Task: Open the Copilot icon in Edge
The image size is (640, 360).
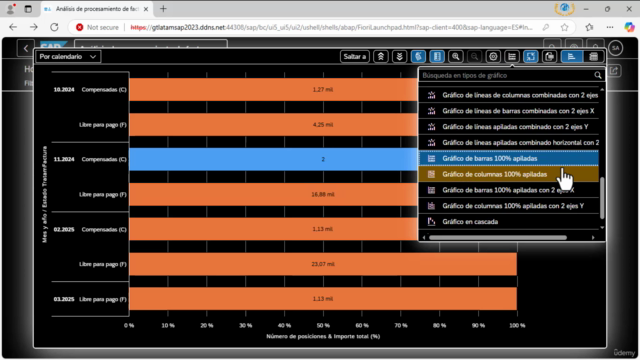Action: tap(629, 27)
